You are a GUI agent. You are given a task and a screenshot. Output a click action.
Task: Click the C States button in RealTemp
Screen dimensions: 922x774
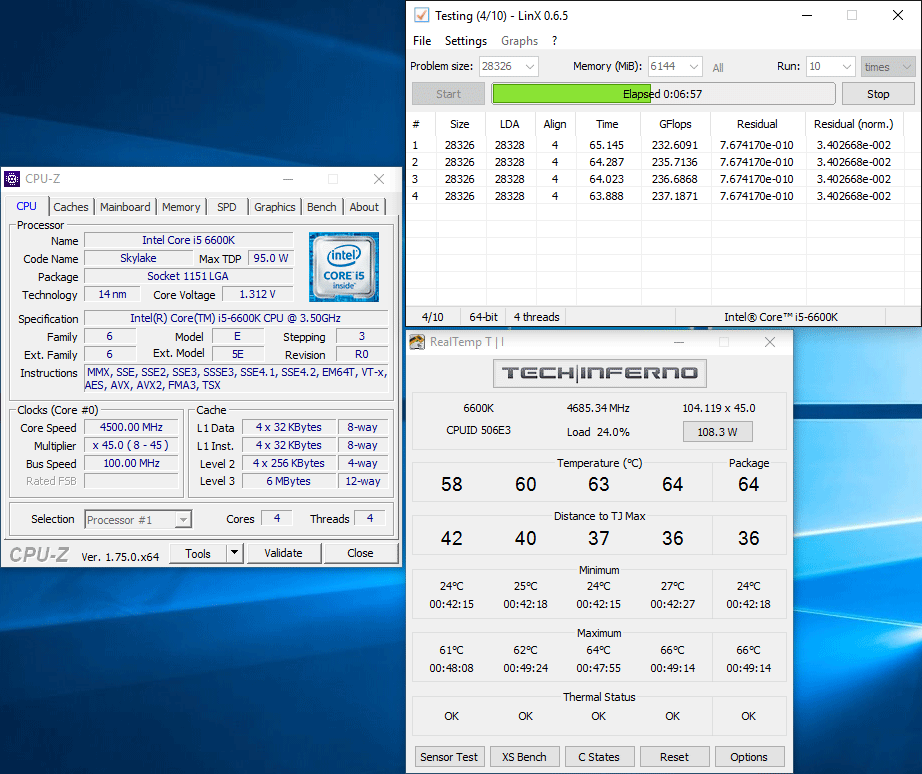tap(599, 757)
